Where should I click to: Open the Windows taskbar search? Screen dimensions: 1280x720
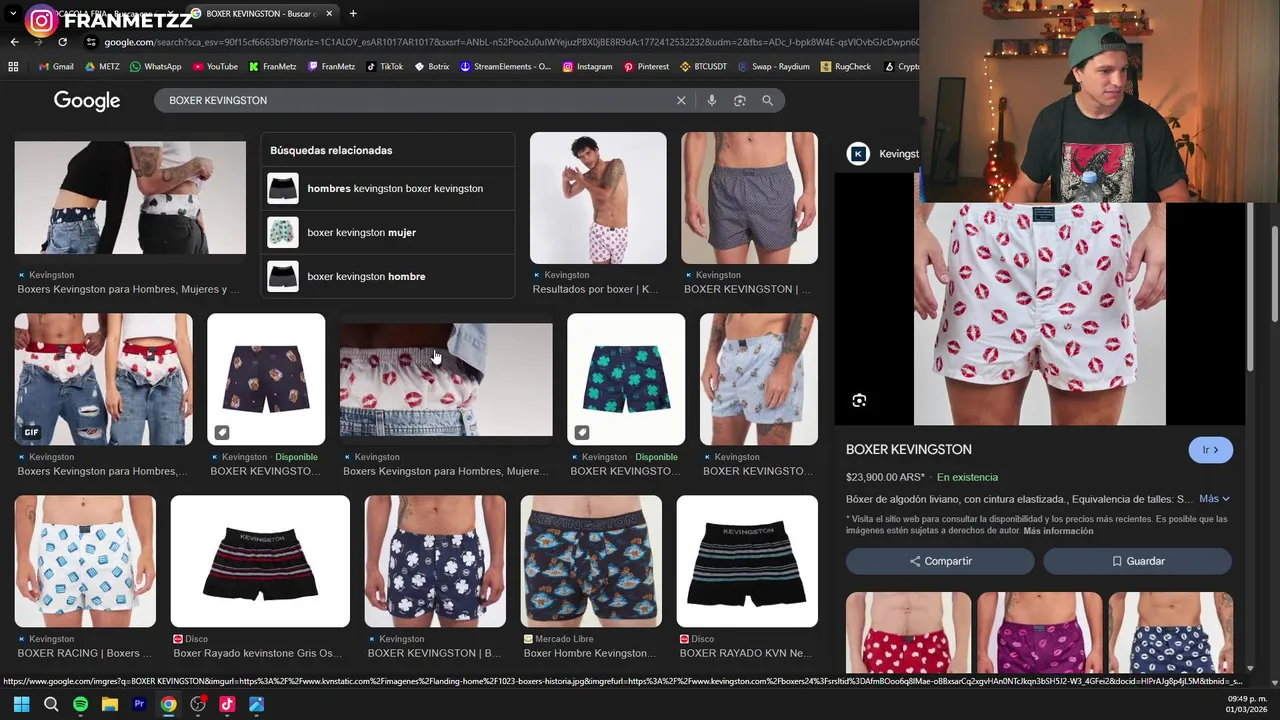51,704
